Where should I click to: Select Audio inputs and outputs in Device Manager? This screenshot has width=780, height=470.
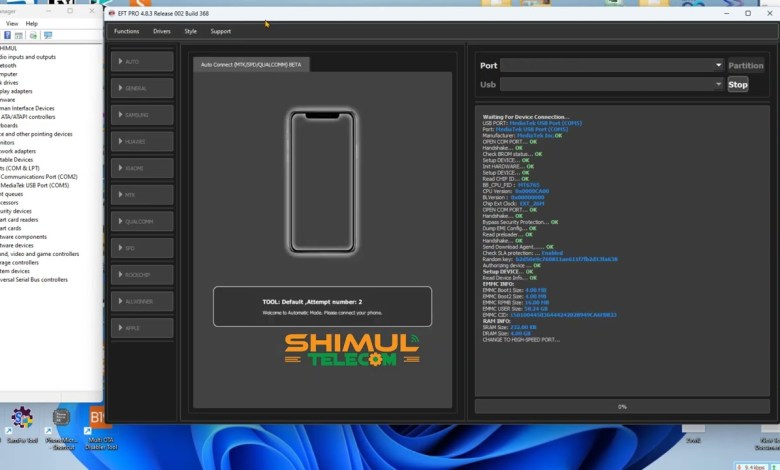(28, 57)
